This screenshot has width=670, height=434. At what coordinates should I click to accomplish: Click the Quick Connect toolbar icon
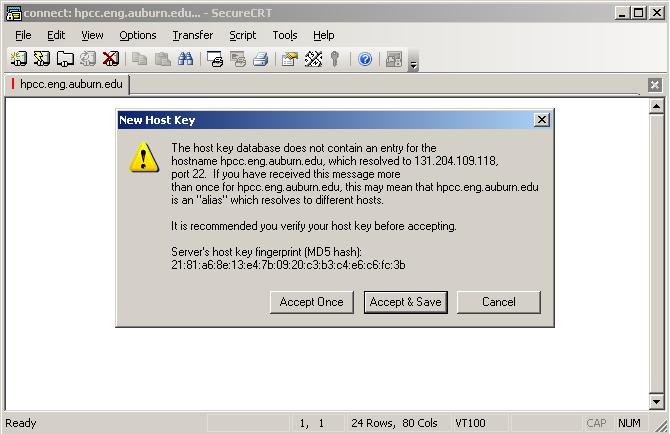pyautogui.click(x=42, y=59)
